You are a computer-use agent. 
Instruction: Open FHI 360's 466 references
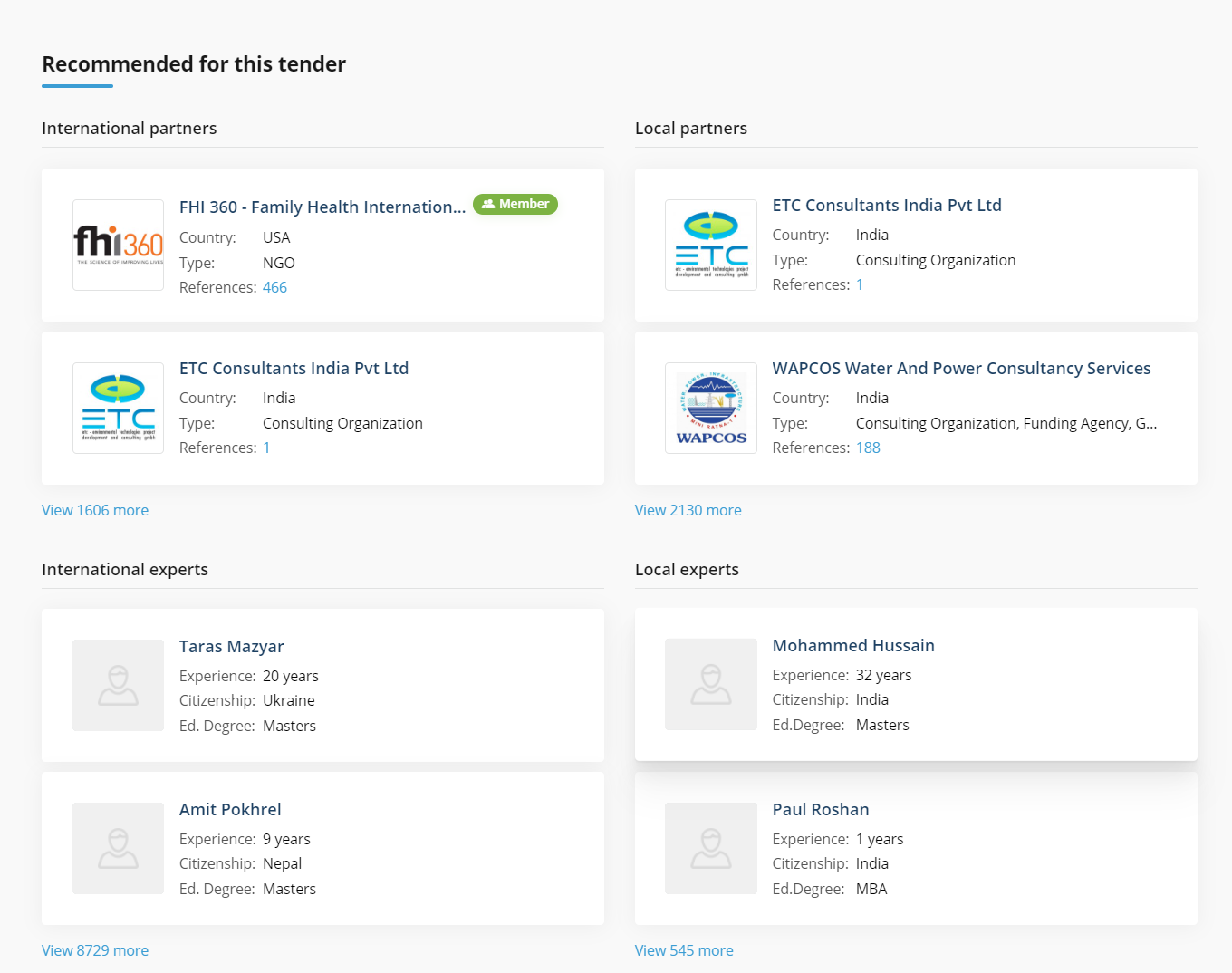(274, 287)
